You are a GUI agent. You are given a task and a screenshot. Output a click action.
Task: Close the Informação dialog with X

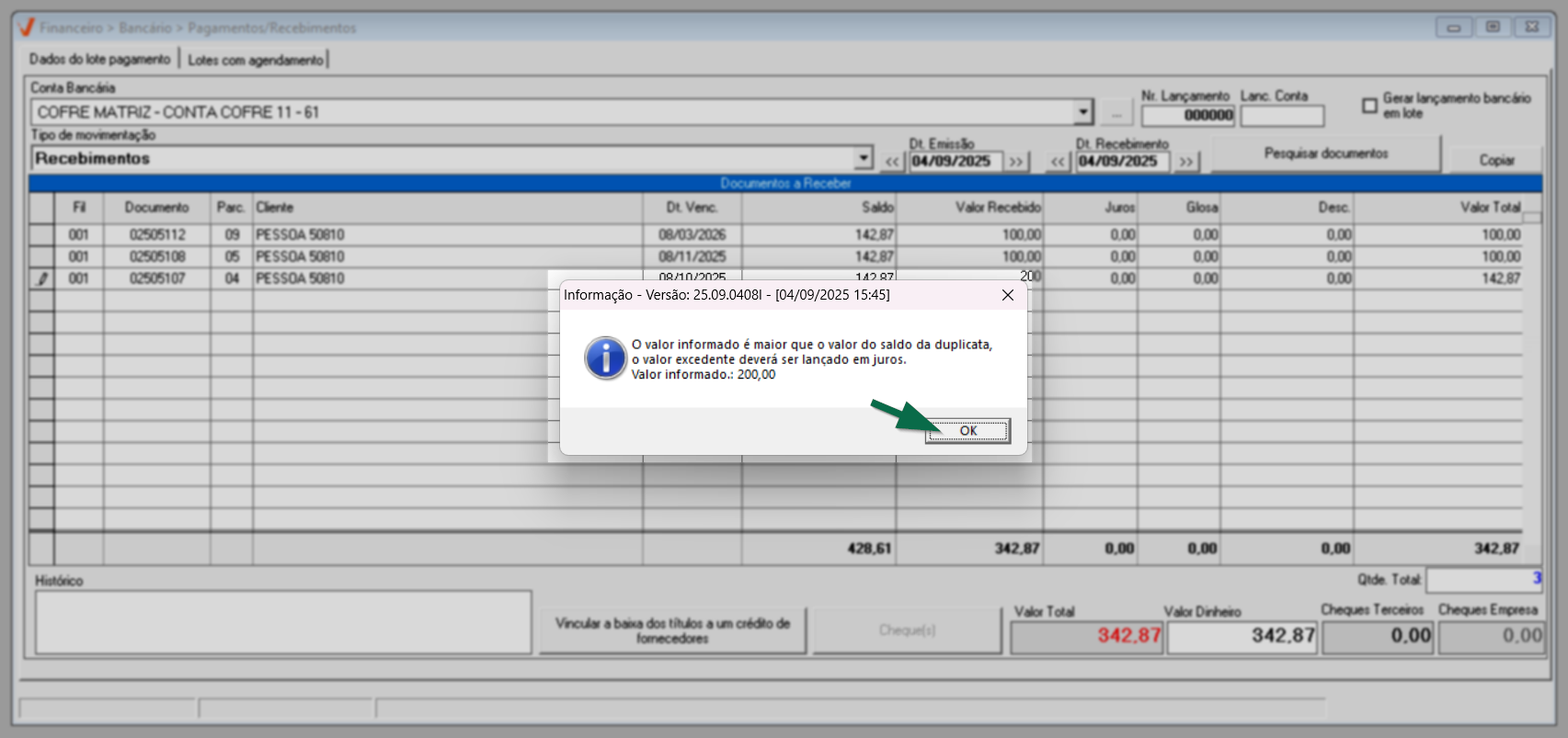[x=1008, y=295]
